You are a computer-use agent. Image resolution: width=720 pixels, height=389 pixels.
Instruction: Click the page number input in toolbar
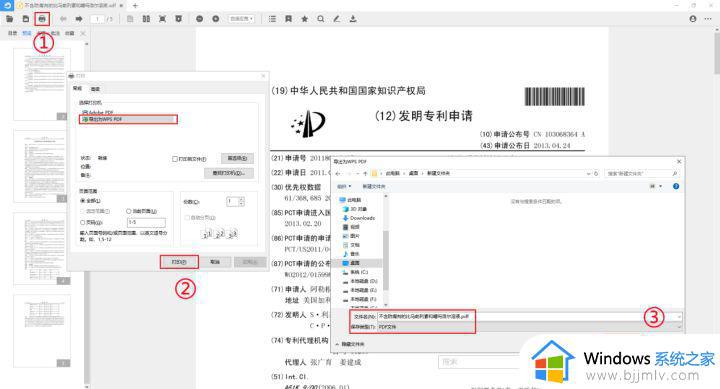click(x=97, y=19)
